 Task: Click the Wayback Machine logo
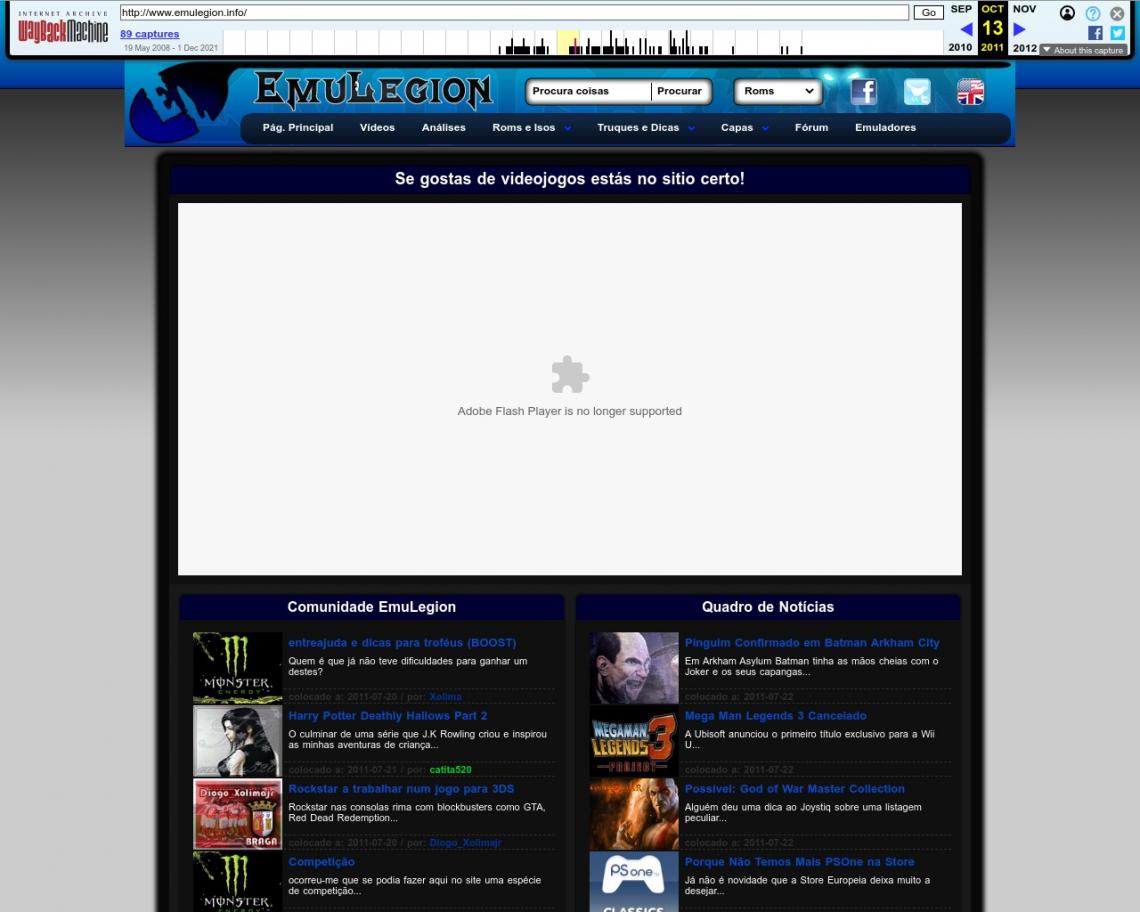coord(63,26)
